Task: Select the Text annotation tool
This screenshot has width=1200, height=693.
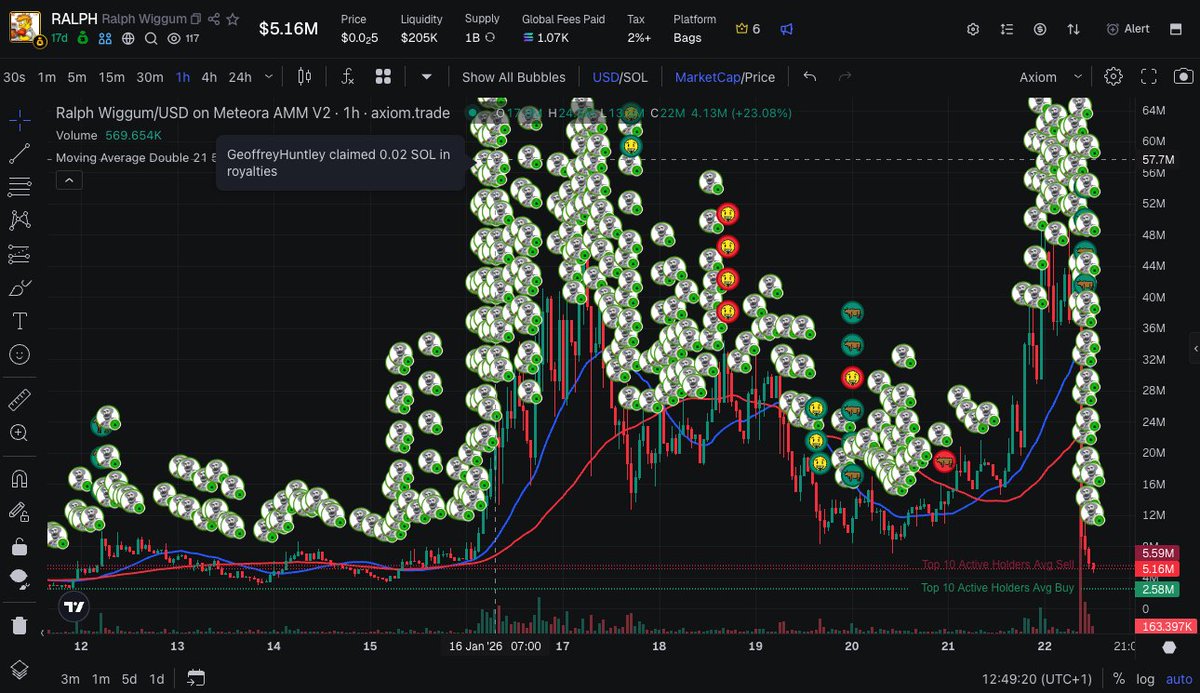Action: (x=19, y=321)
